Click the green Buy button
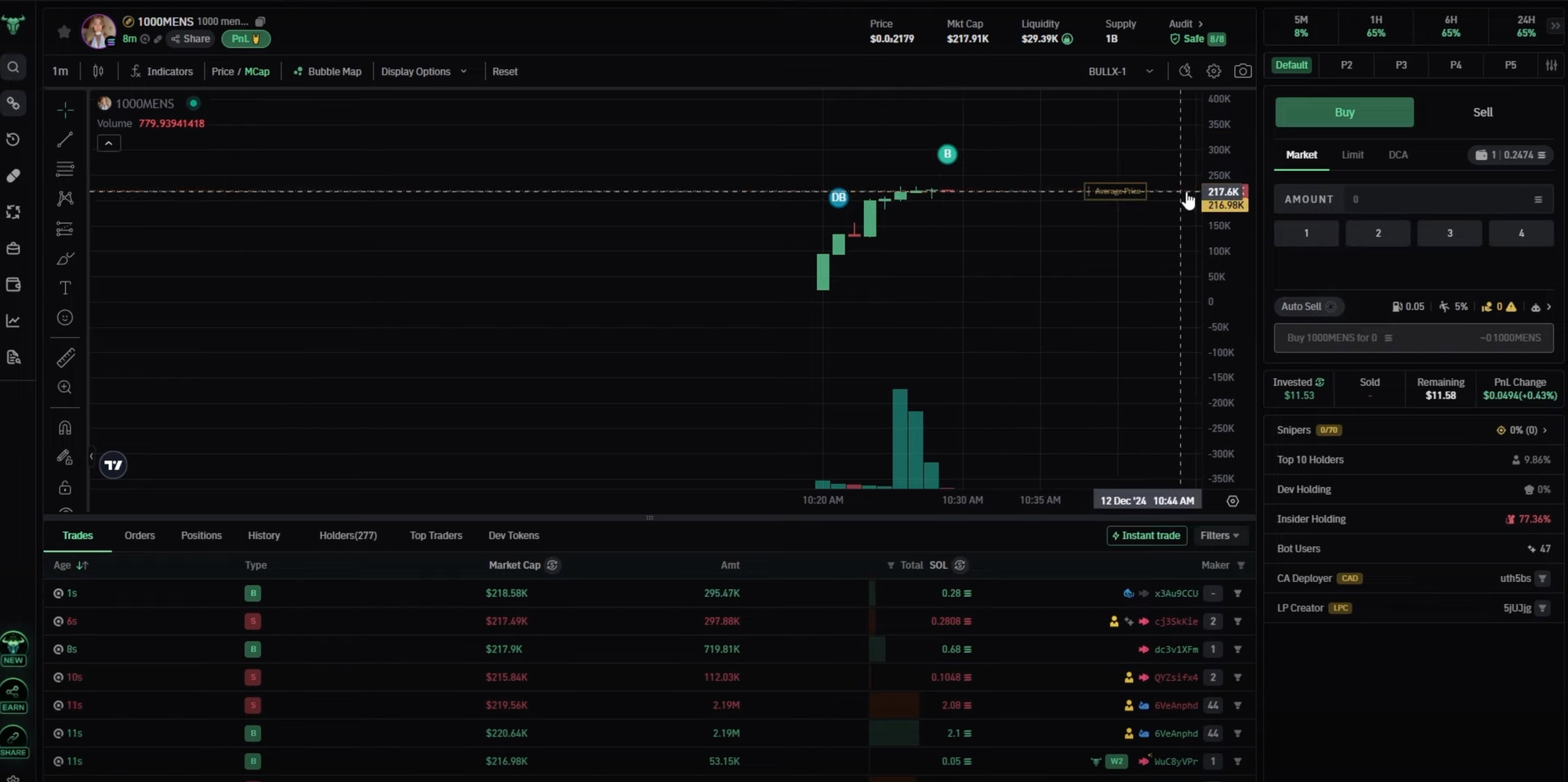The width and height of the screenshot is (1568, 782). (x=1344, y=112)
